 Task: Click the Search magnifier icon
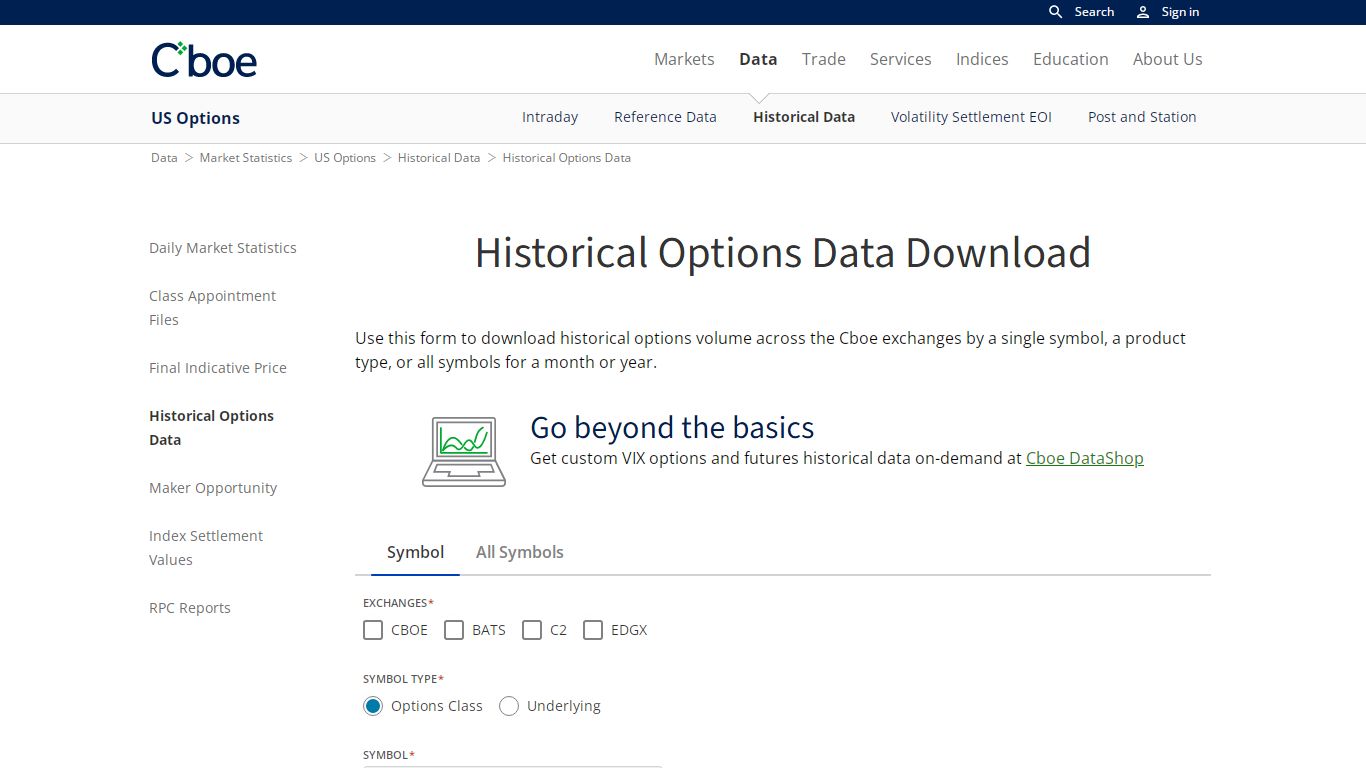1055,12
